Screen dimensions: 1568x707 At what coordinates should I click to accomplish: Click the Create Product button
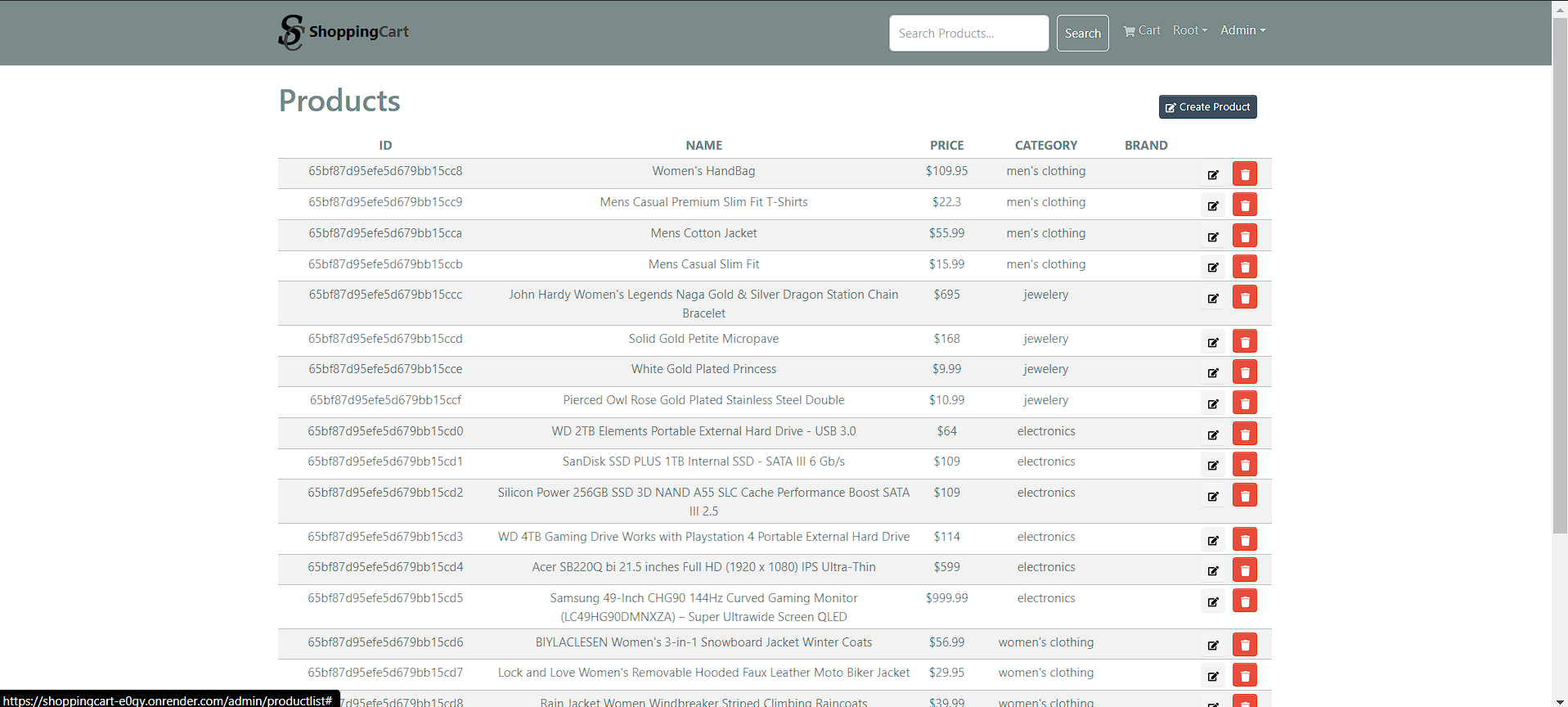(x=1207, y=107)
